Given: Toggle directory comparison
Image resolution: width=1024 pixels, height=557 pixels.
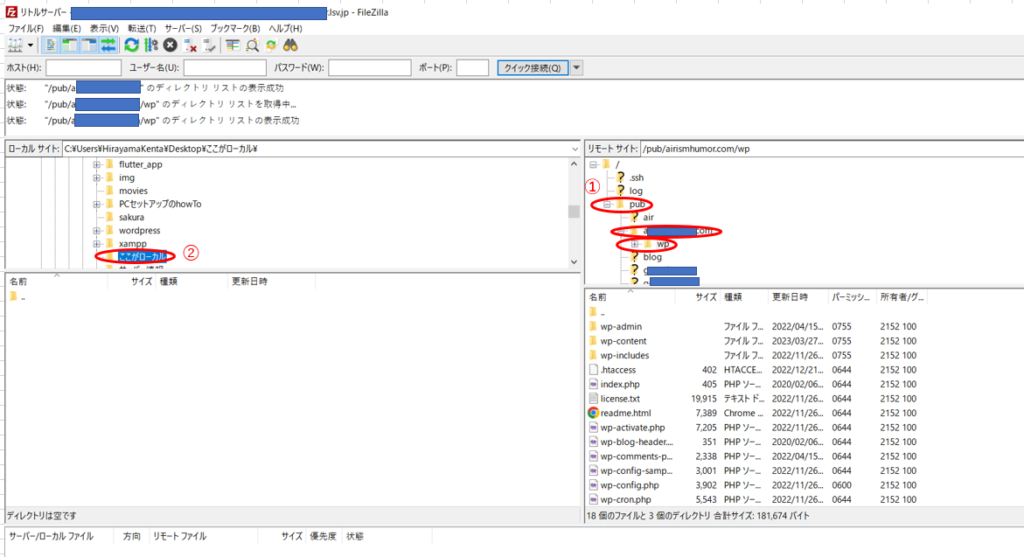Looking at the screenshot, I should (x=252, y=45).
